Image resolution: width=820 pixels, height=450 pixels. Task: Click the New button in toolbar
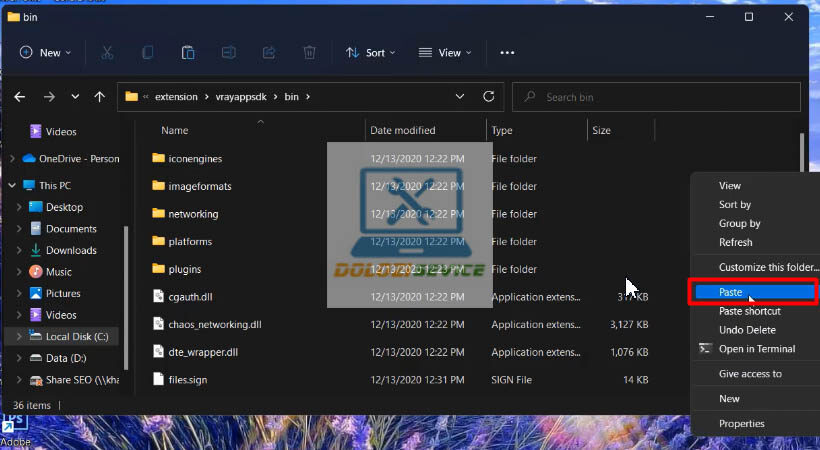click(x=41, y=53)
